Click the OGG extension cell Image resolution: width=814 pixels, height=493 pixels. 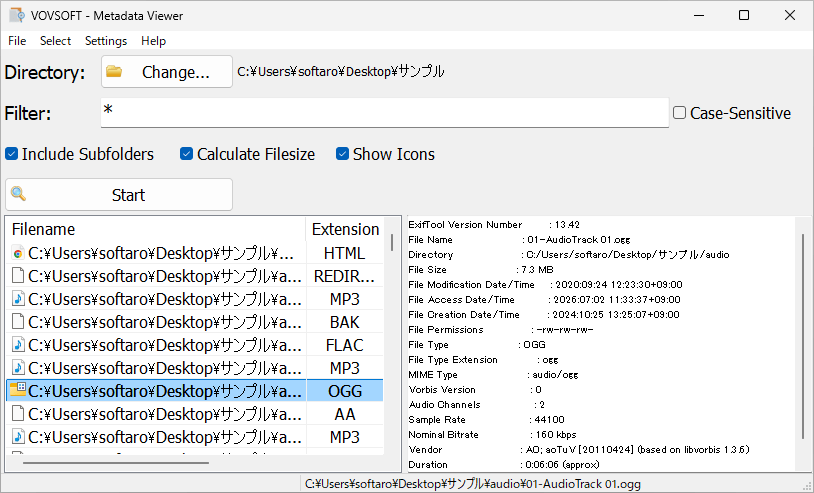(x=345, y=391)
